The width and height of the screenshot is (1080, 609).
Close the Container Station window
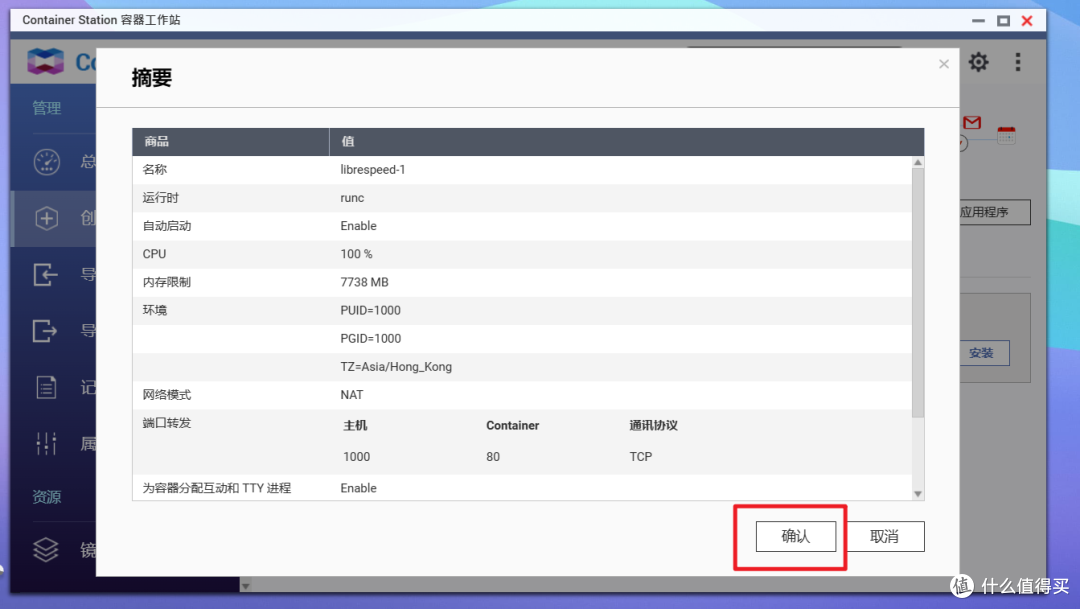(x=1027, y=21)
